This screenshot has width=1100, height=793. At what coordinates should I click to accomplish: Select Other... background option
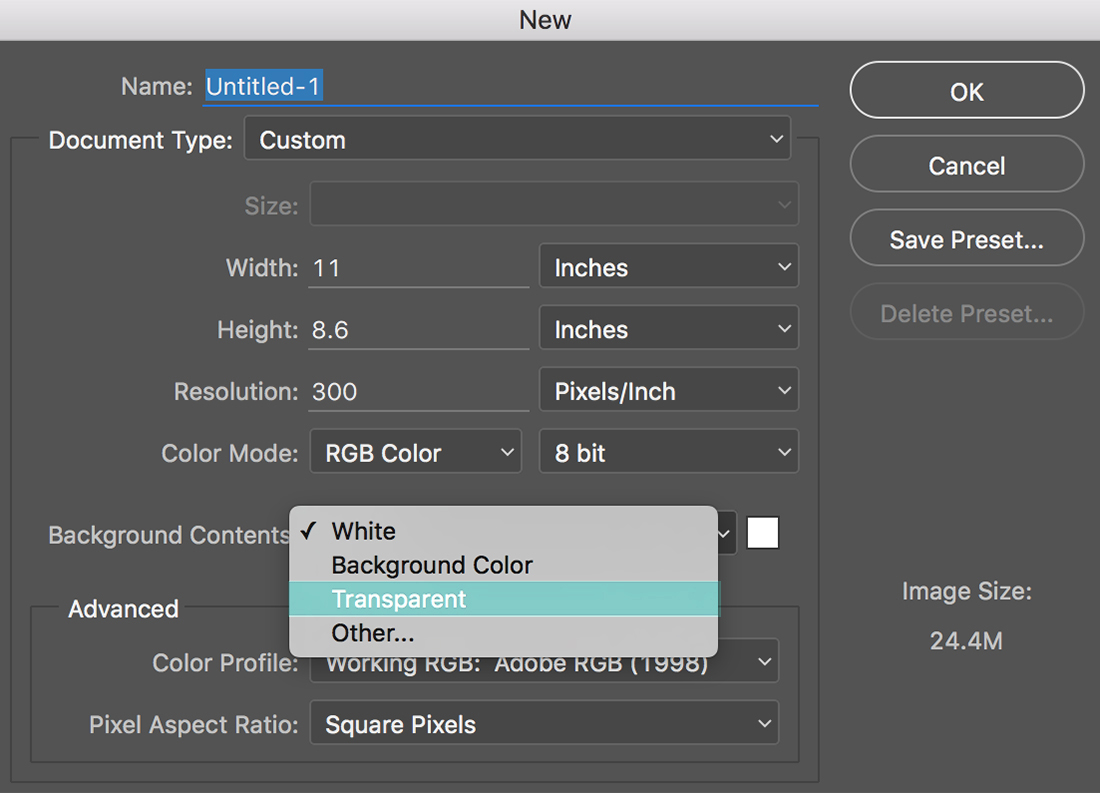[504, 633]
